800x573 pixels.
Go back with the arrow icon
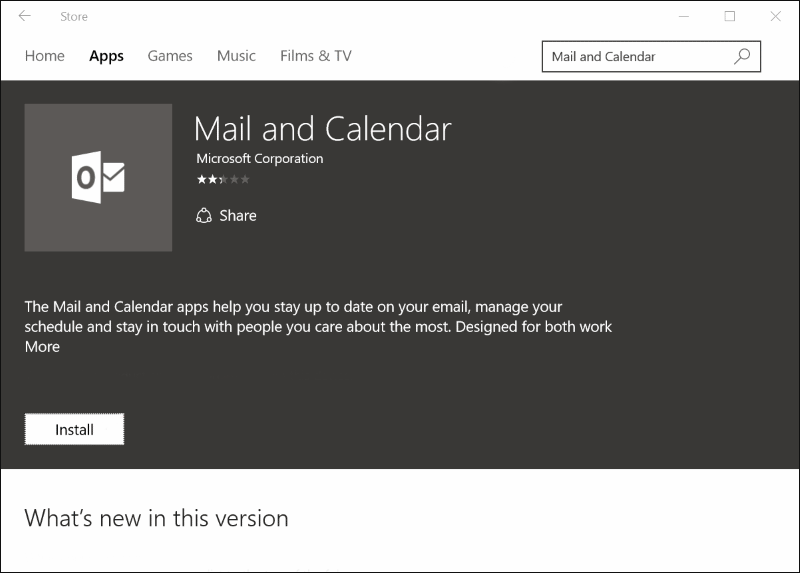[x=24, y=16]
